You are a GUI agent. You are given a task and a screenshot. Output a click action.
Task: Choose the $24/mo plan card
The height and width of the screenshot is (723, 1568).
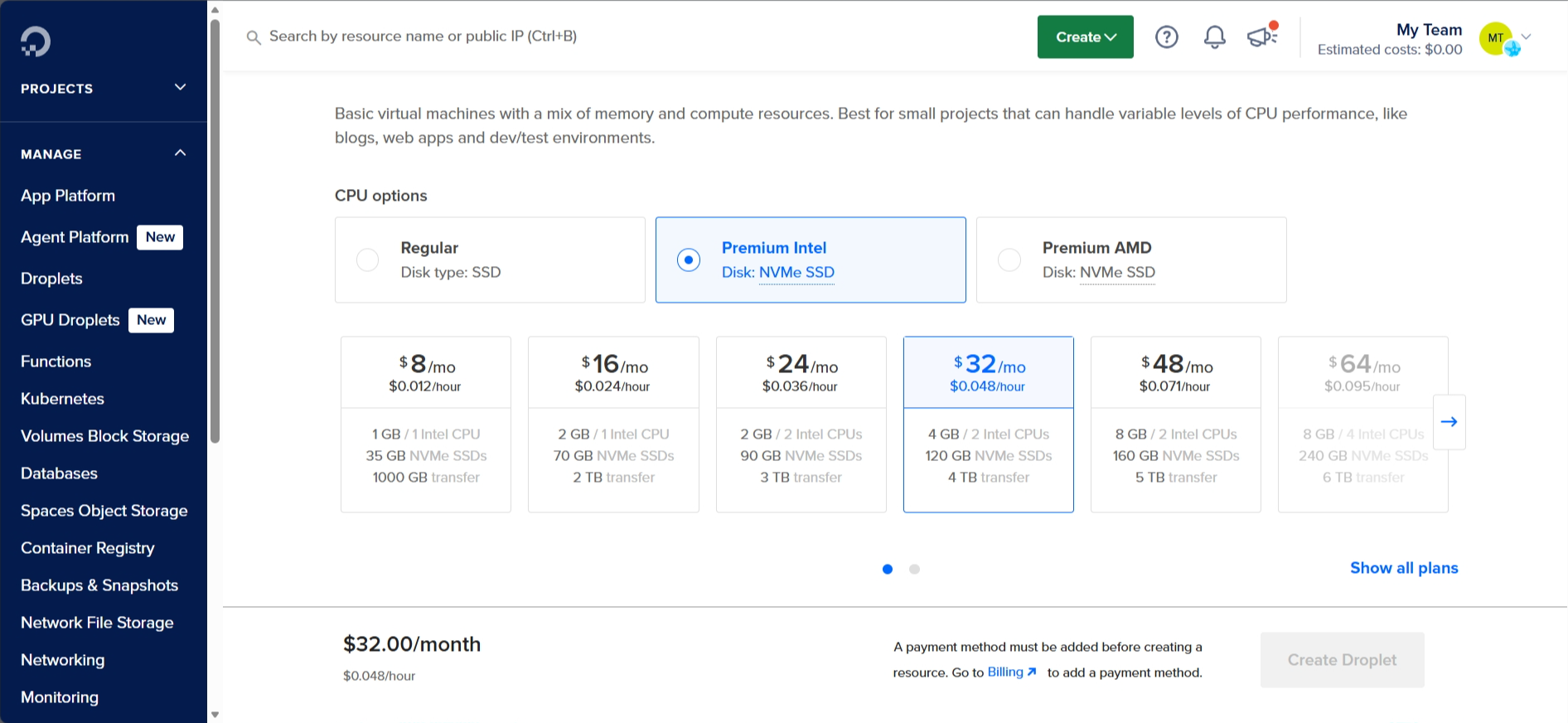801,425
